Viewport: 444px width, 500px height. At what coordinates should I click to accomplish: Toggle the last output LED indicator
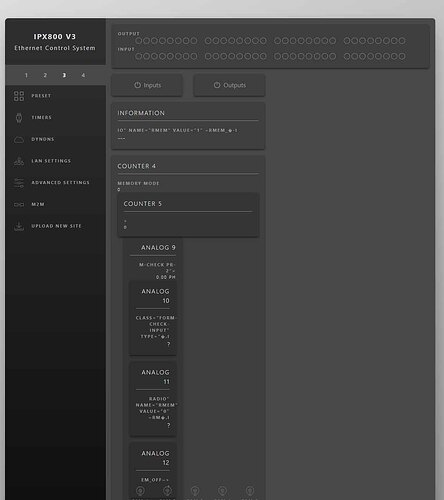[402, 41]
